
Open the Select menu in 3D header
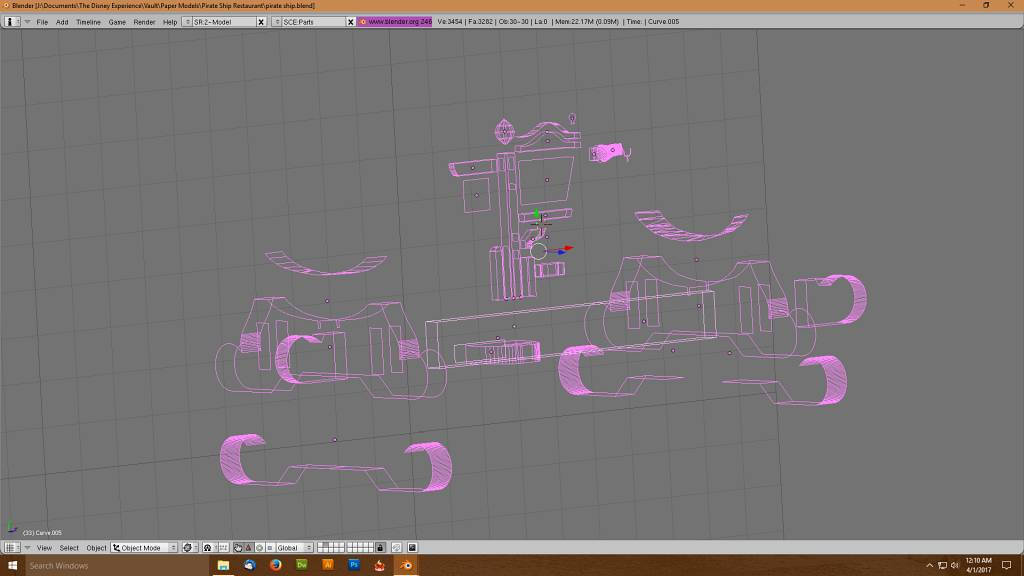(69, 548)
